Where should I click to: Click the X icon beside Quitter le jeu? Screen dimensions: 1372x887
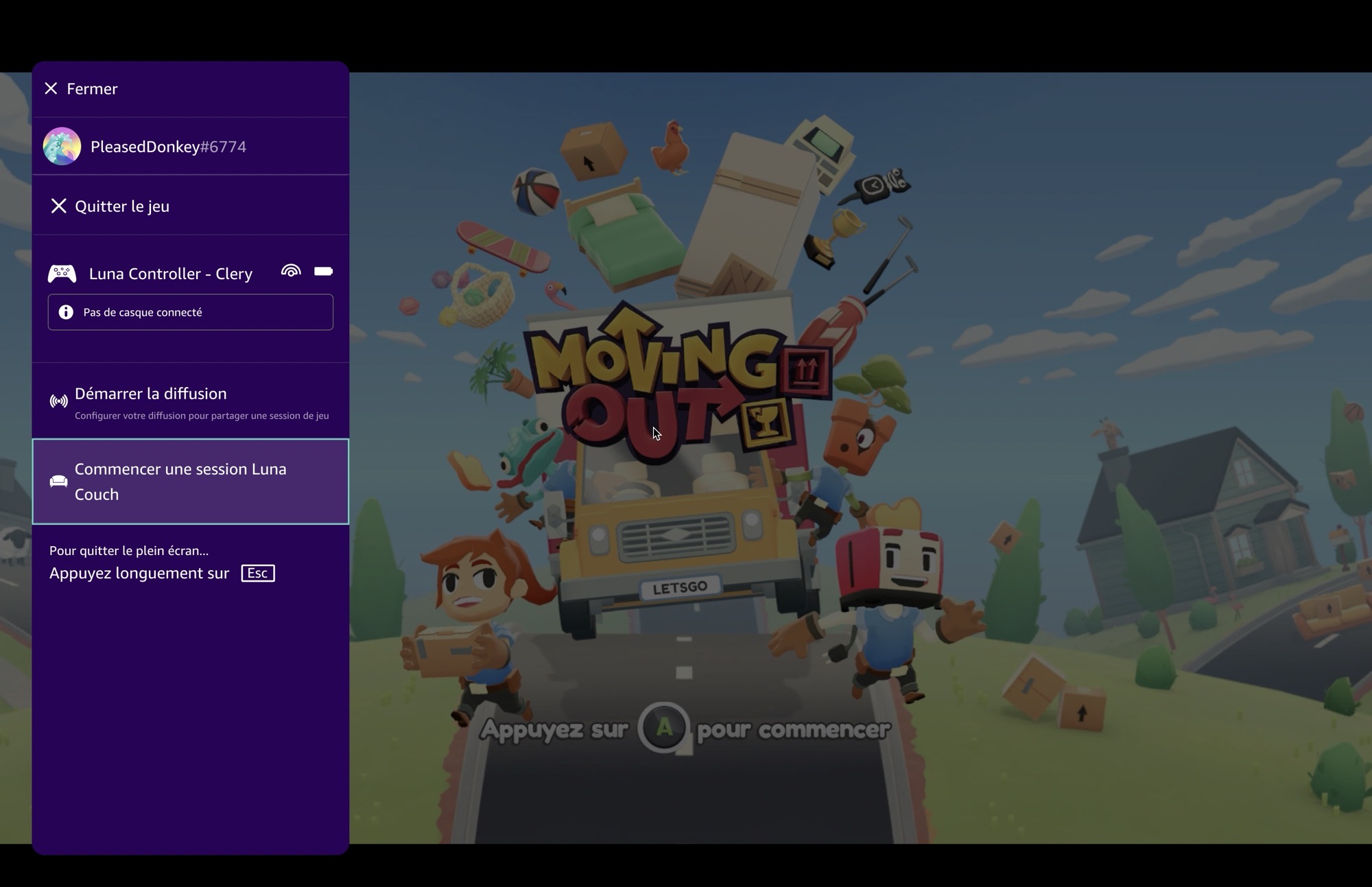(x=59, y=206)
